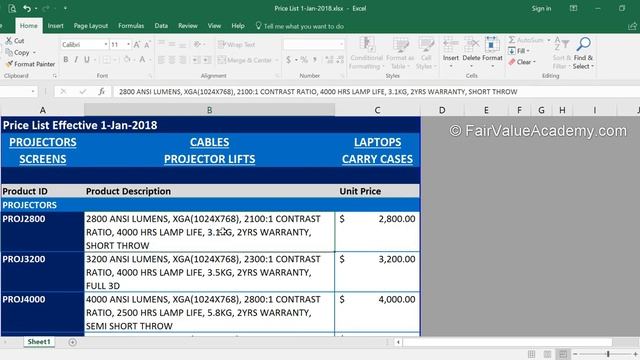Follow the PROJECTOR LIFTS hyperlink

click(209, 159)
